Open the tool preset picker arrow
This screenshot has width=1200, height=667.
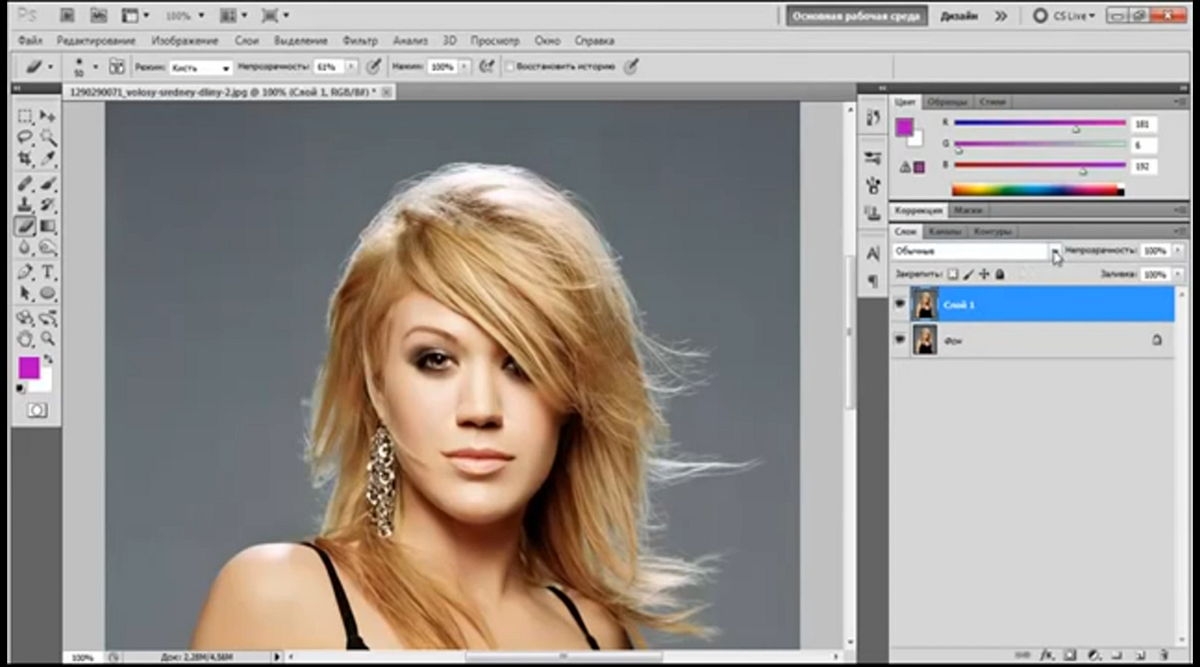click(51, 67)
